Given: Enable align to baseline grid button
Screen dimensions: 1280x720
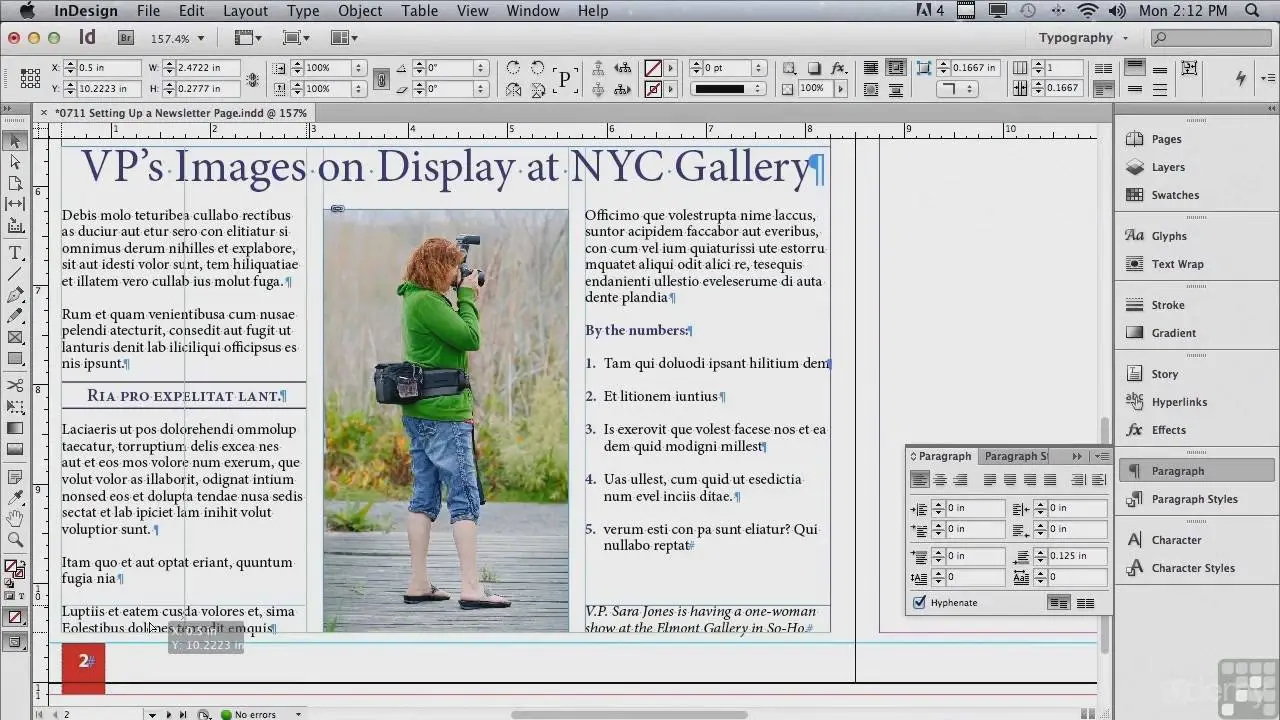Looking at the screenshot, I should 1085,603.
